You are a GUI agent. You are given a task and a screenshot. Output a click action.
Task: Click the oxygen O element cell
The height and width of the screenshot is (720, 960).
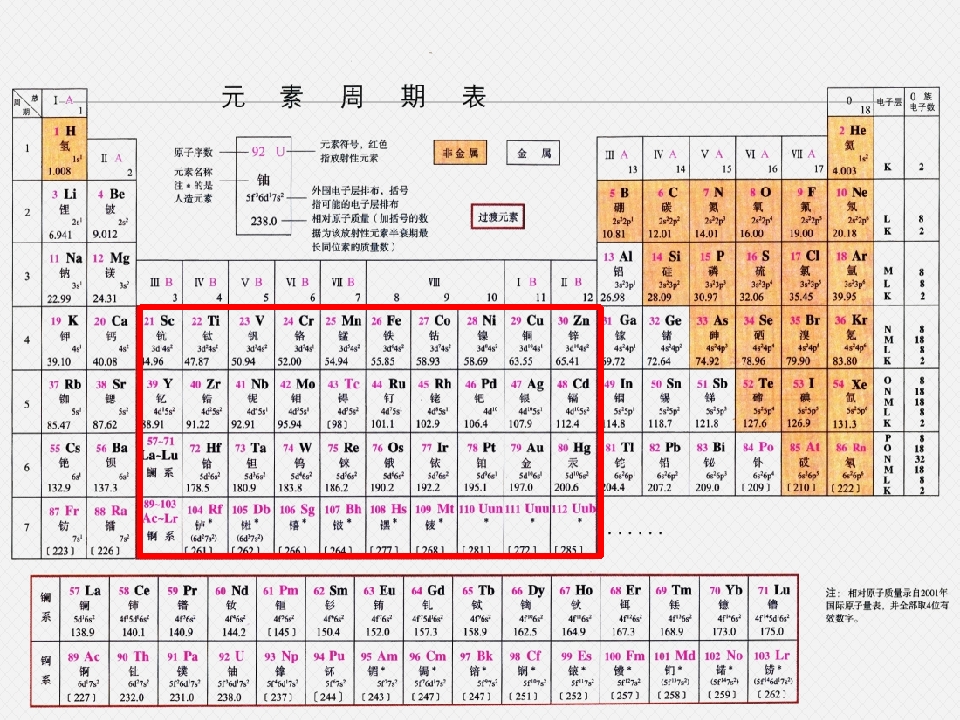[x=758, y=211]
